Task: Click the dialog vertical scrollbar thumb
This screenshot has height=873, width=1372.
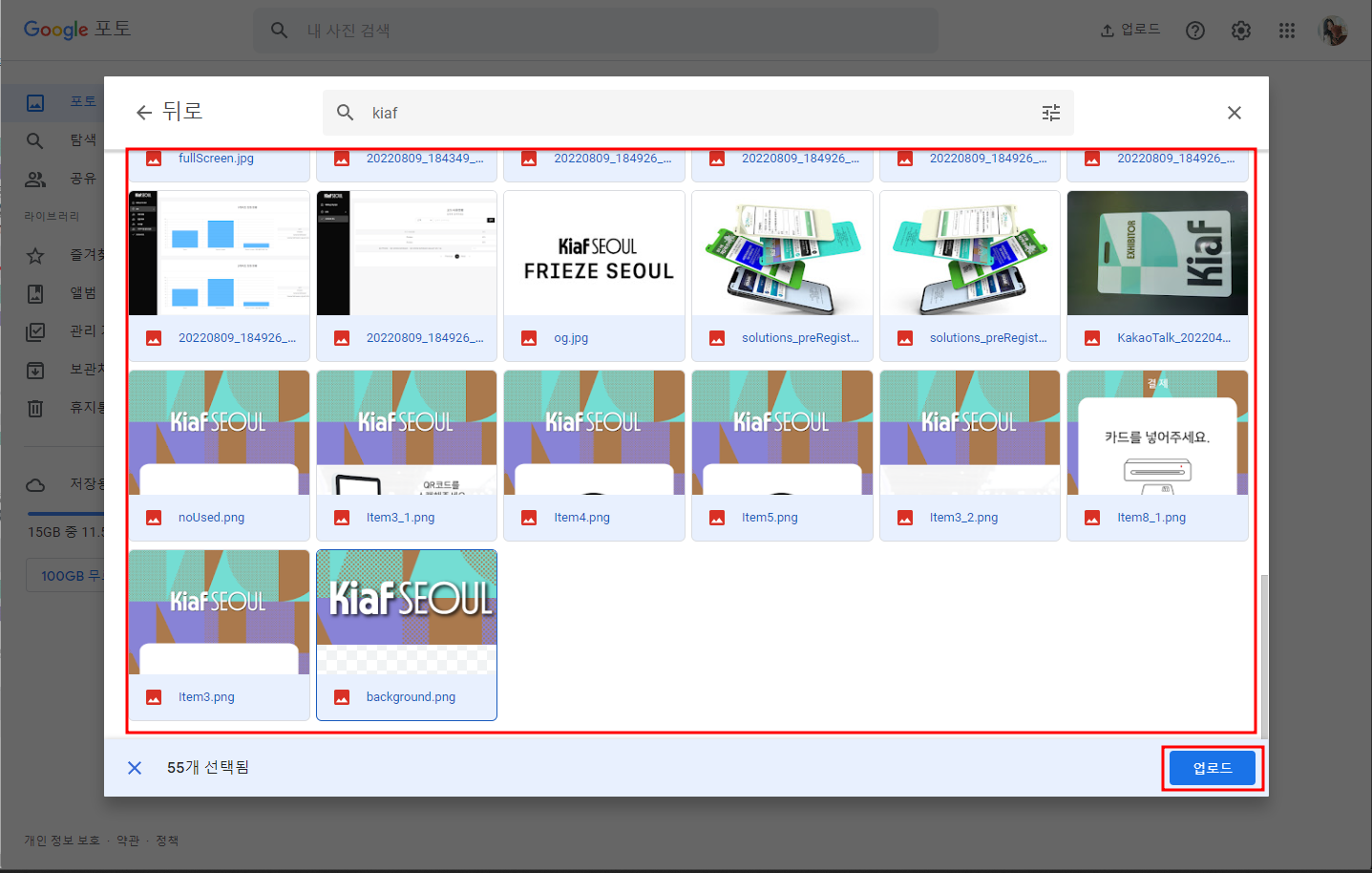Action: coord(1264,656)
